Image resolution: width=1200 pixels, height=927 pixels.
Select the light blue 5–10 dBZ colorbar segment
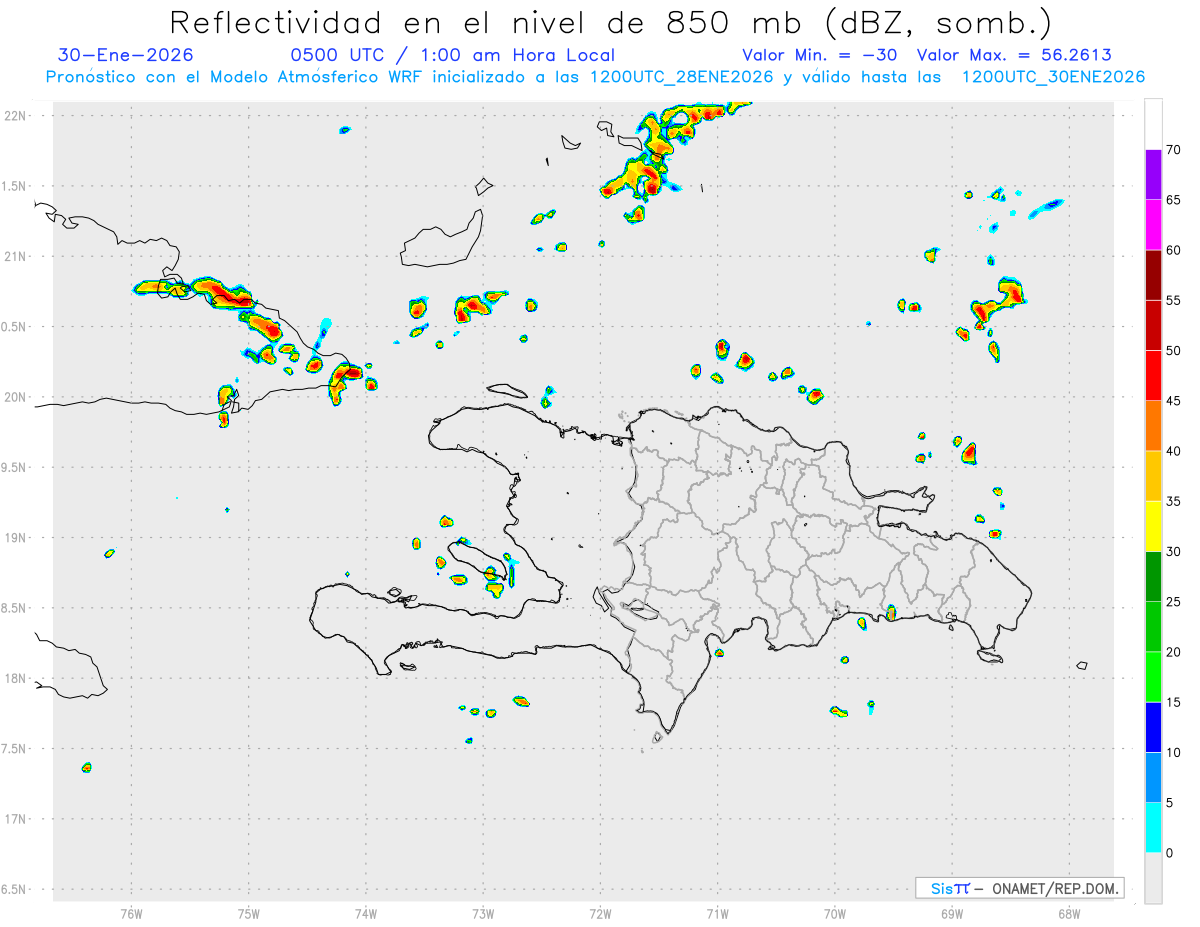click(x=1153, y=778)
